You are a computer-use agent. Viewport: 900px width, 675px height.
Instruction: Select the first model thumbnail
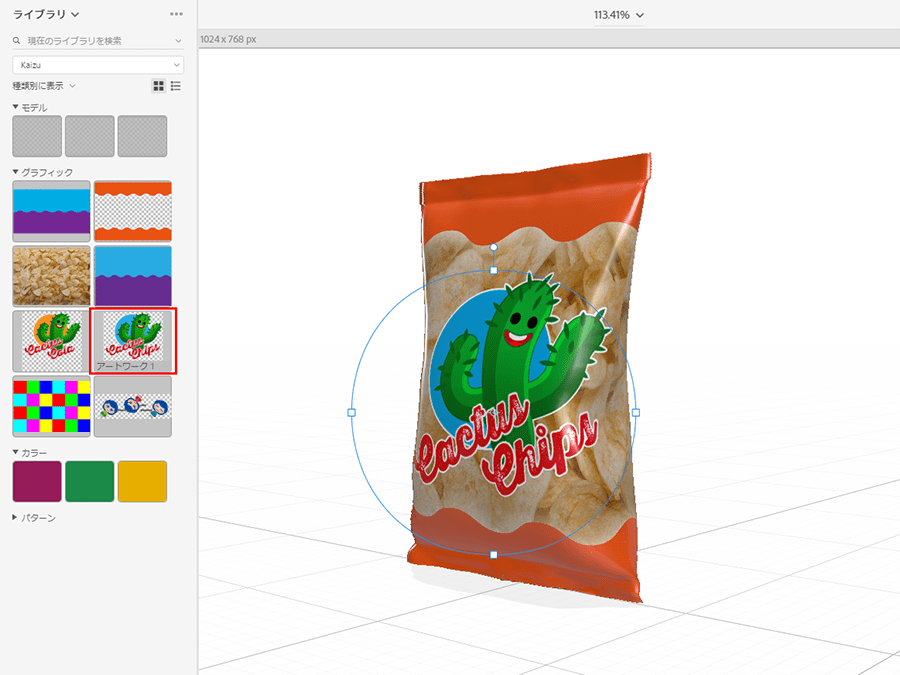click(x=37, y=136)
